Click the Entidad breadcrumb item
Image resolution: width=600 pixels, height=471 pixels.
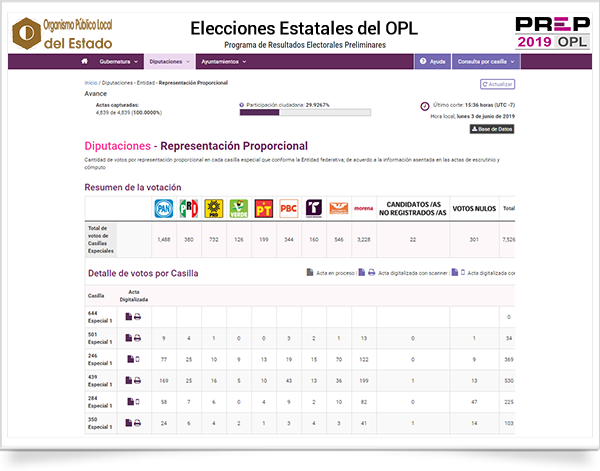coord(145,83)
